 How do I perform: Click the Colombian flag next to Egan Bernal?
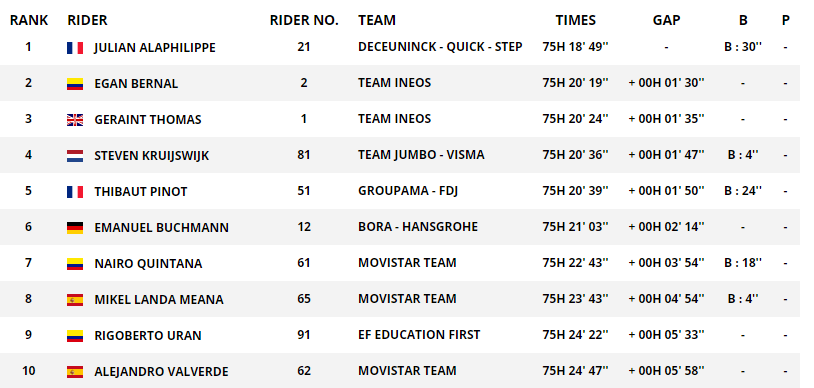pos(75,84)
